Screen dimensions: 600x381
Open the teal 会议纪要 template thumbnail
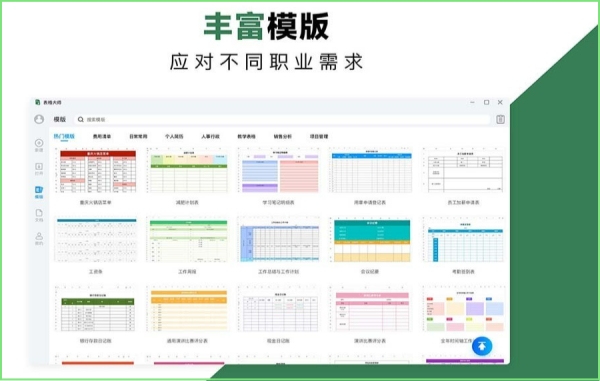[x=370, y=239]
